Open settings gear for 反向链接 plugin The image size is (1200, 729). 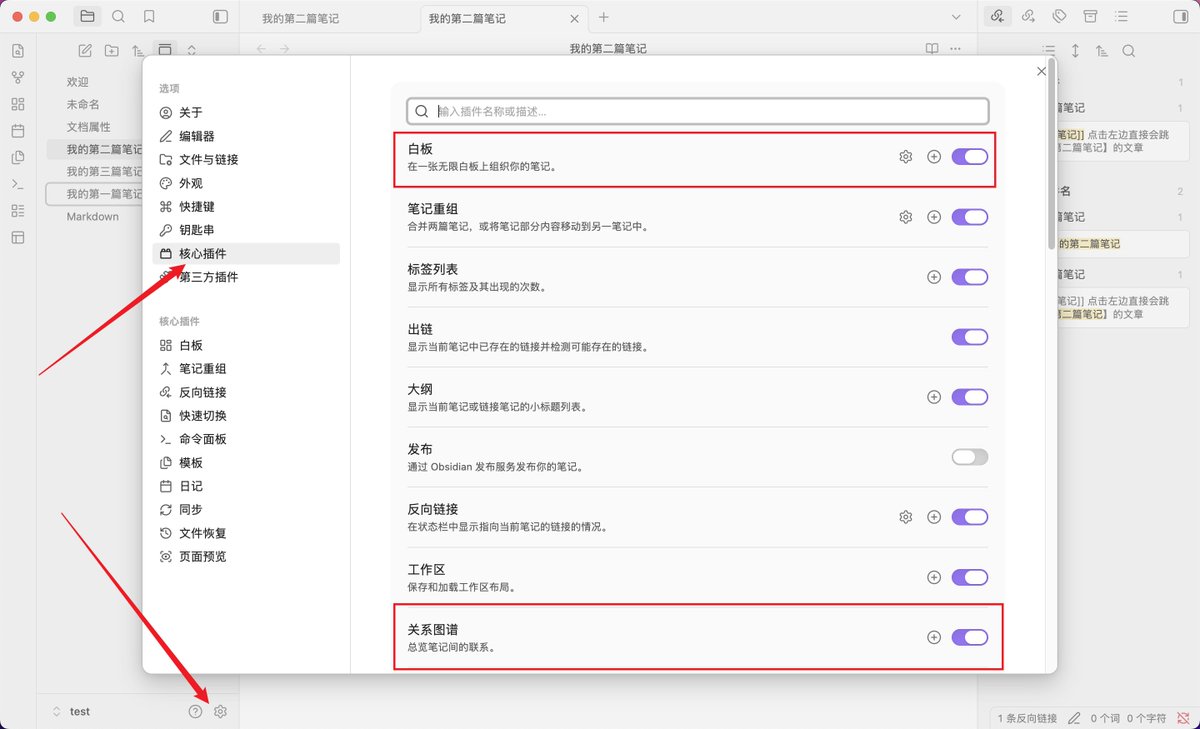[x=905, y=517]
